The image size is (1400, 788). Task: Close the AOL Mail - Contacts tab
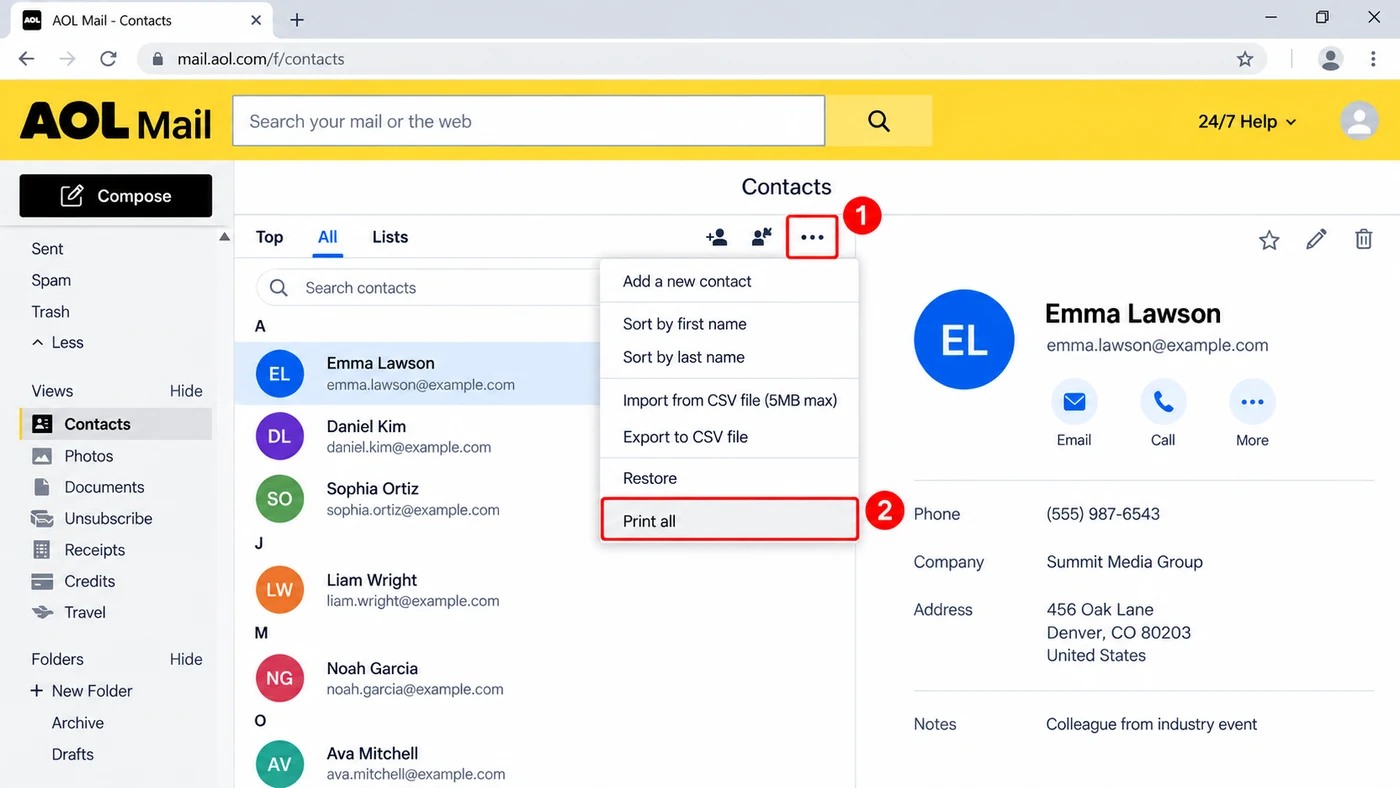256,20
